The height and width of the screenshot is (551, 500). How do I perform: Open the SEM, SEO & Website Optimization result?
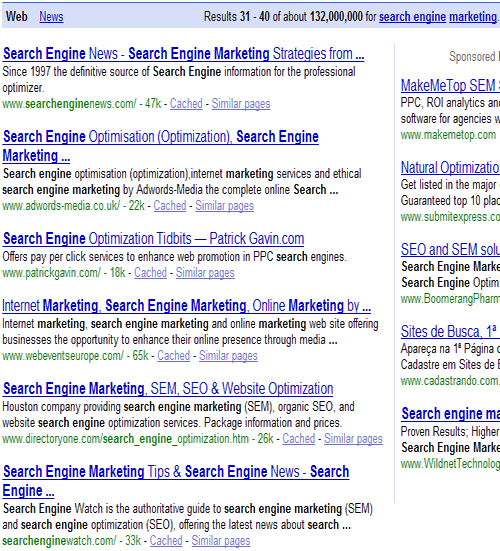pyautogui.click(x=168, y=389)
